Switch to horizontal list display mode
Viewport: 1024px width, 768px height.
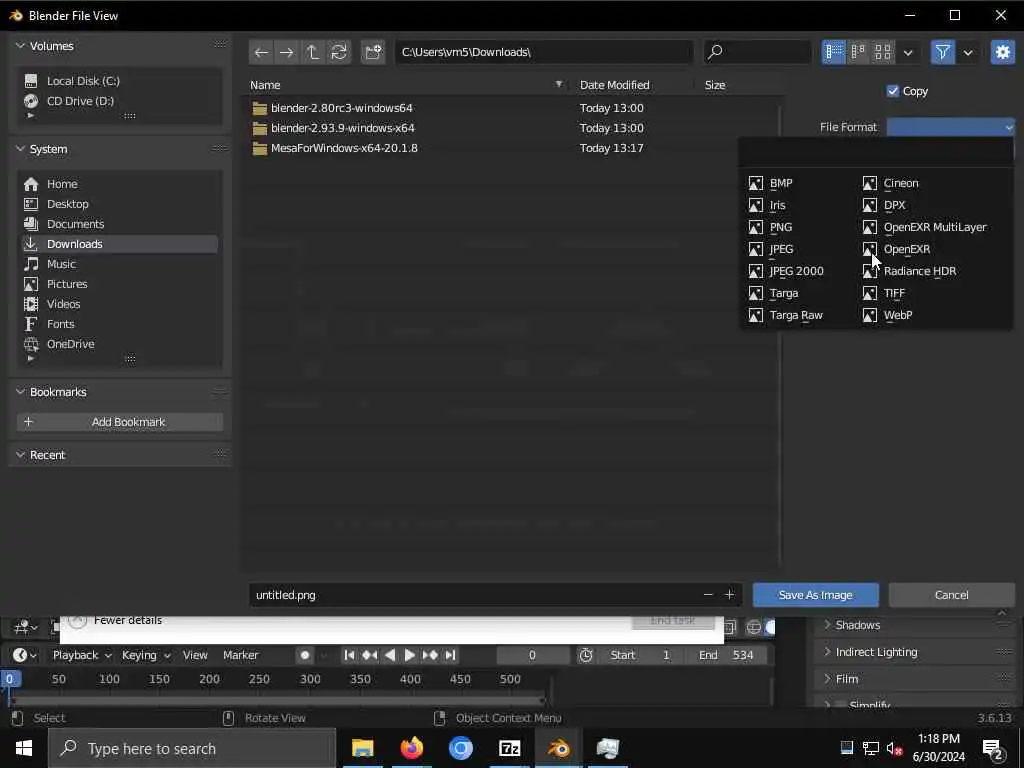coord(858,52)
